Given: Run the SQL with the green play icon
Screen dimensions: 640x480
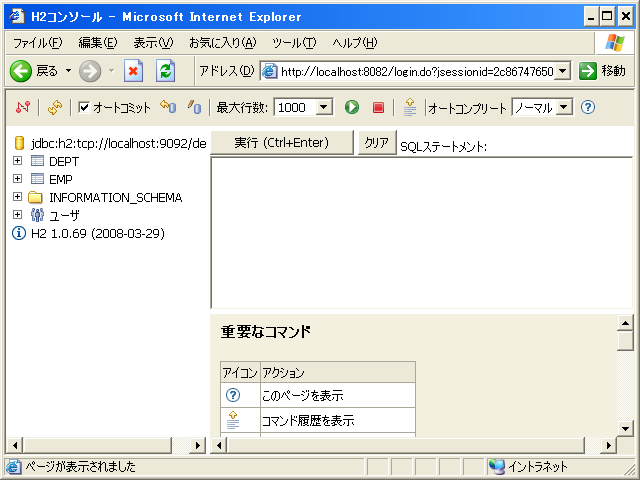Looking at the screenshot, I should 352,107.
